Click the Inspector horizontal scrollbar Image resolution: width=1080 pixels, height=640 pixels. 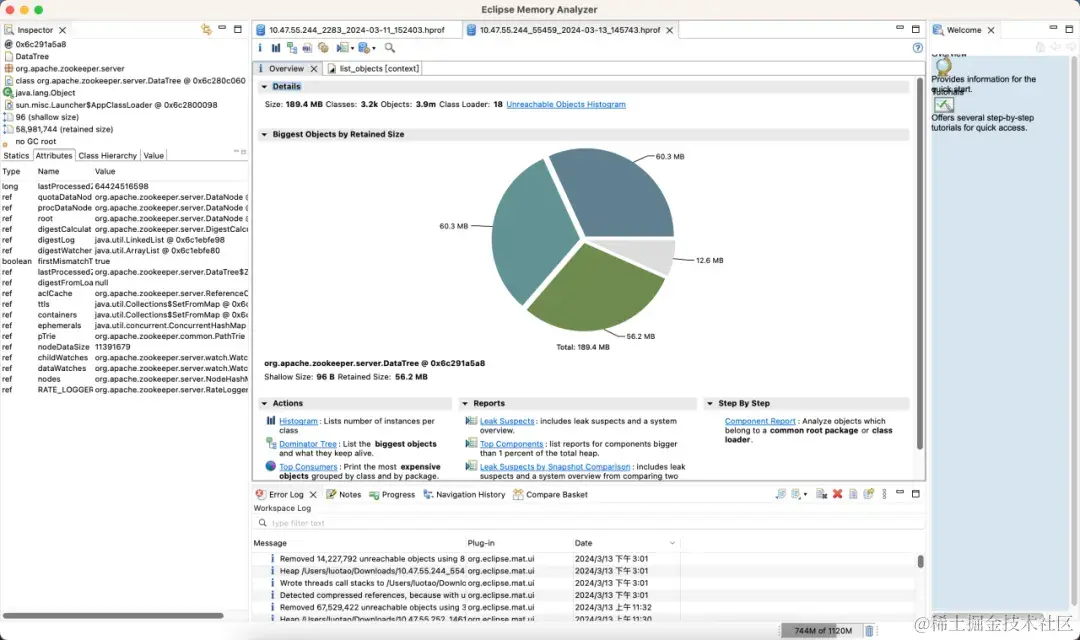pyautogui.click(x=113, y=615)
